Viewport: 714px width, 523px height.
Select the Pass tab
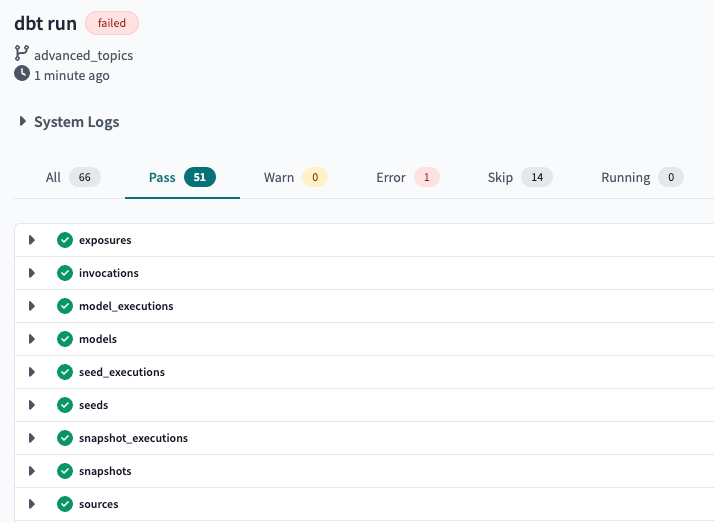click(x=182, y=178)
